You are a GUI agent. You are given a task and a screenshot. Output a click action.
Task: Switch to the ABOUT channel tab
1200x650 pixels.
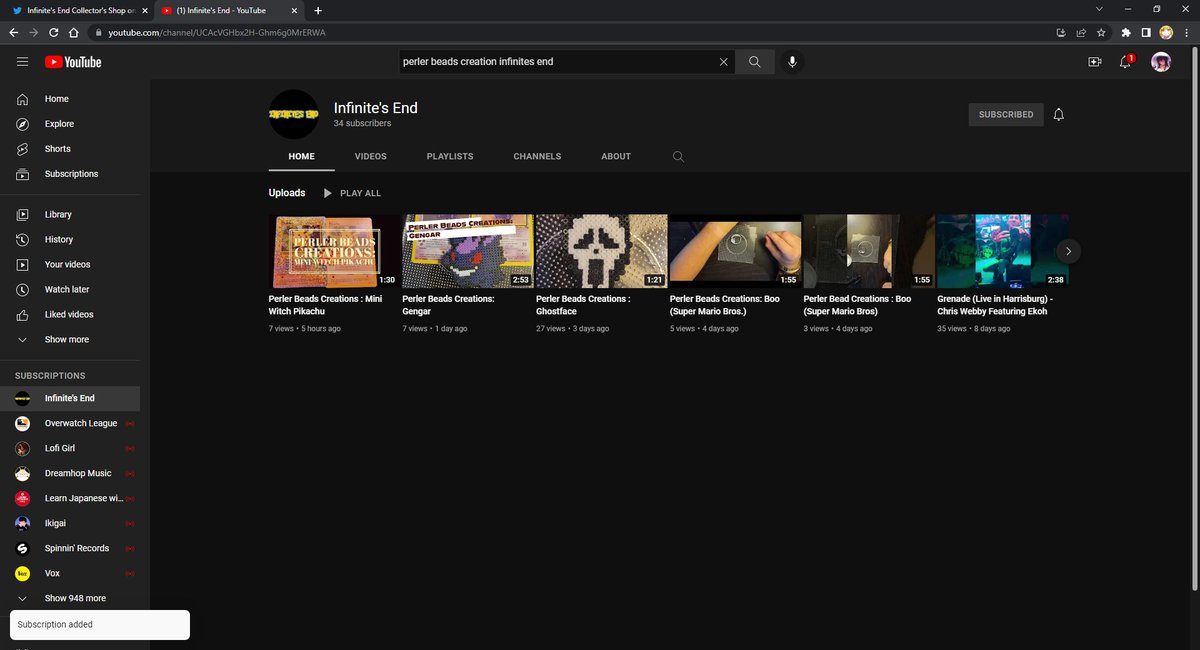(616, 157)
